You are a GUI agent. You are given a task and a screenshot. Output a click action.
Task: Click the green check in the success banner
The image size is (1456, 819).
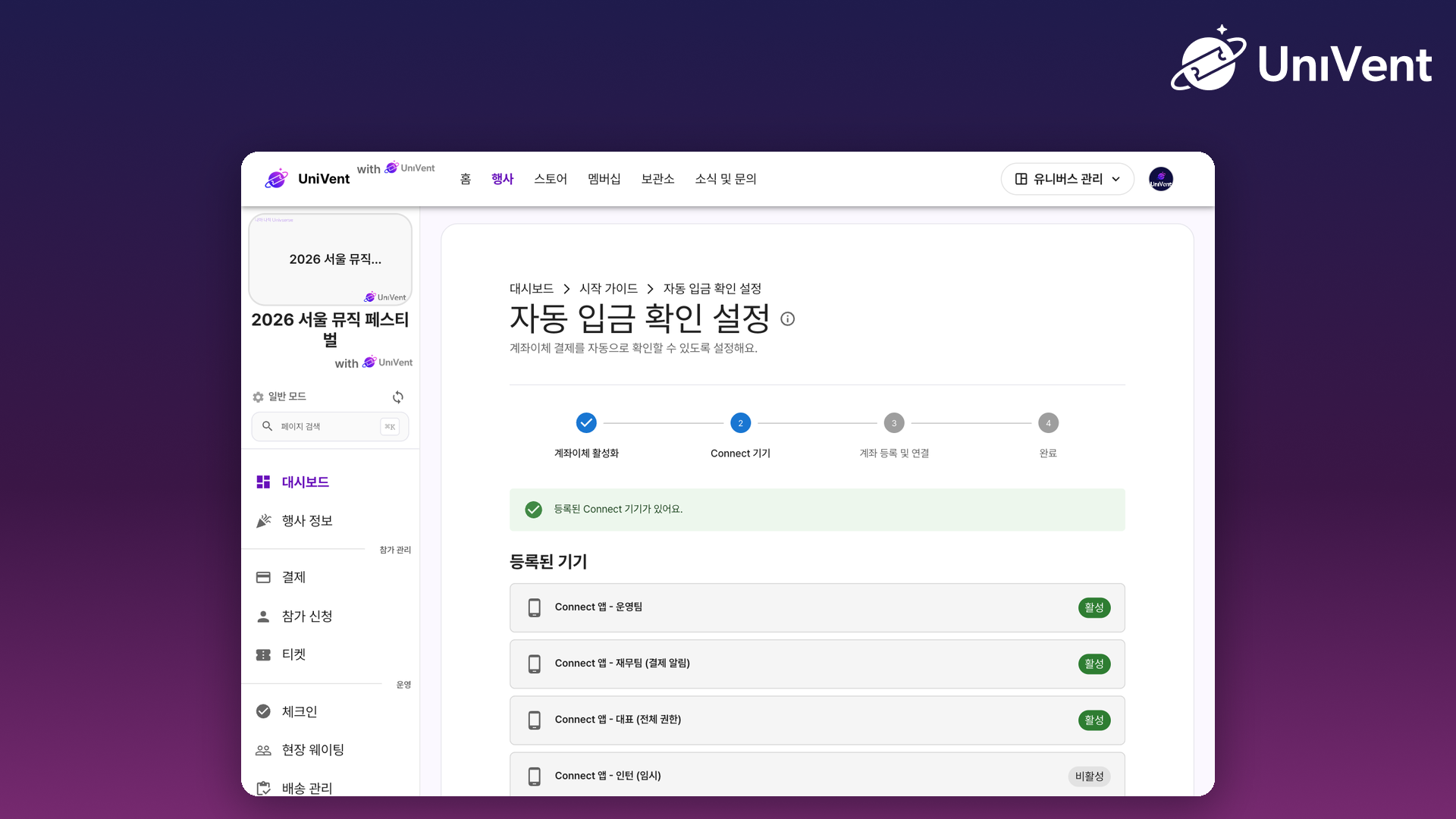click(x=534, y=510)
